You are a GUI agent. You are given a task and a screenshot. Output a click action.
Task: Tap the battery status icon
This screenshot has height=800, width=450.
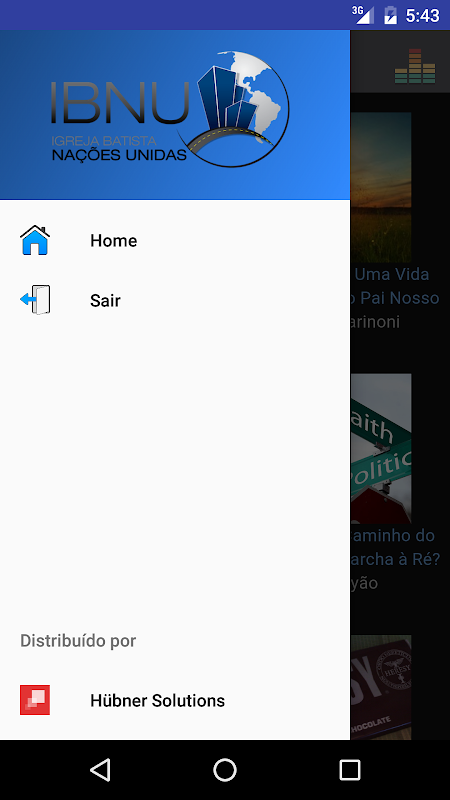click(x=390, y=15)
